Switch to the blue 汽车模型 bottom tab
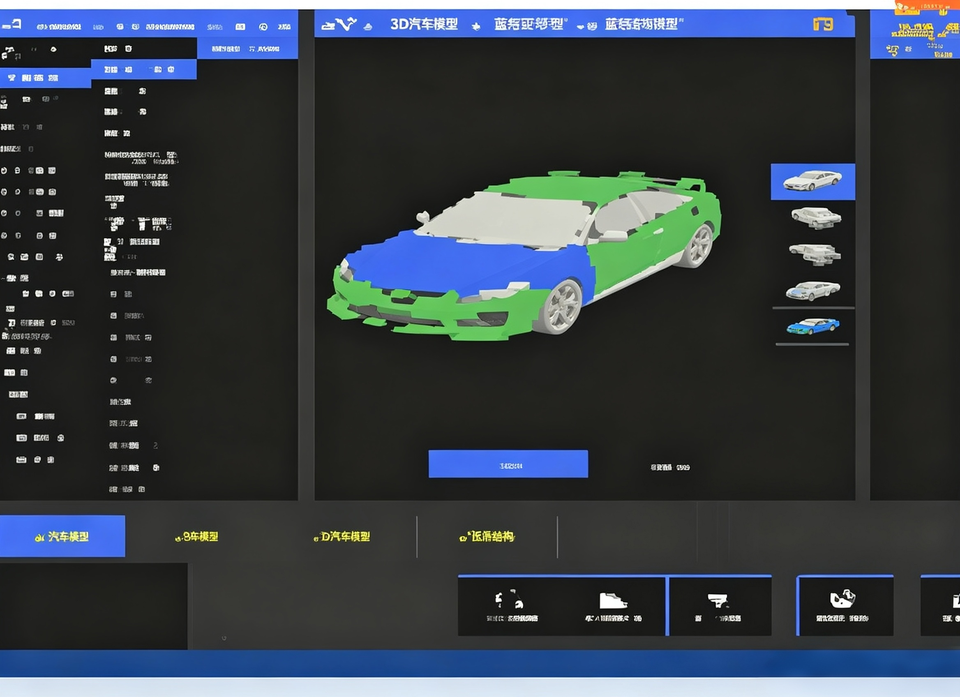This screenshot has width=960, height=697. tap(62, 537)
